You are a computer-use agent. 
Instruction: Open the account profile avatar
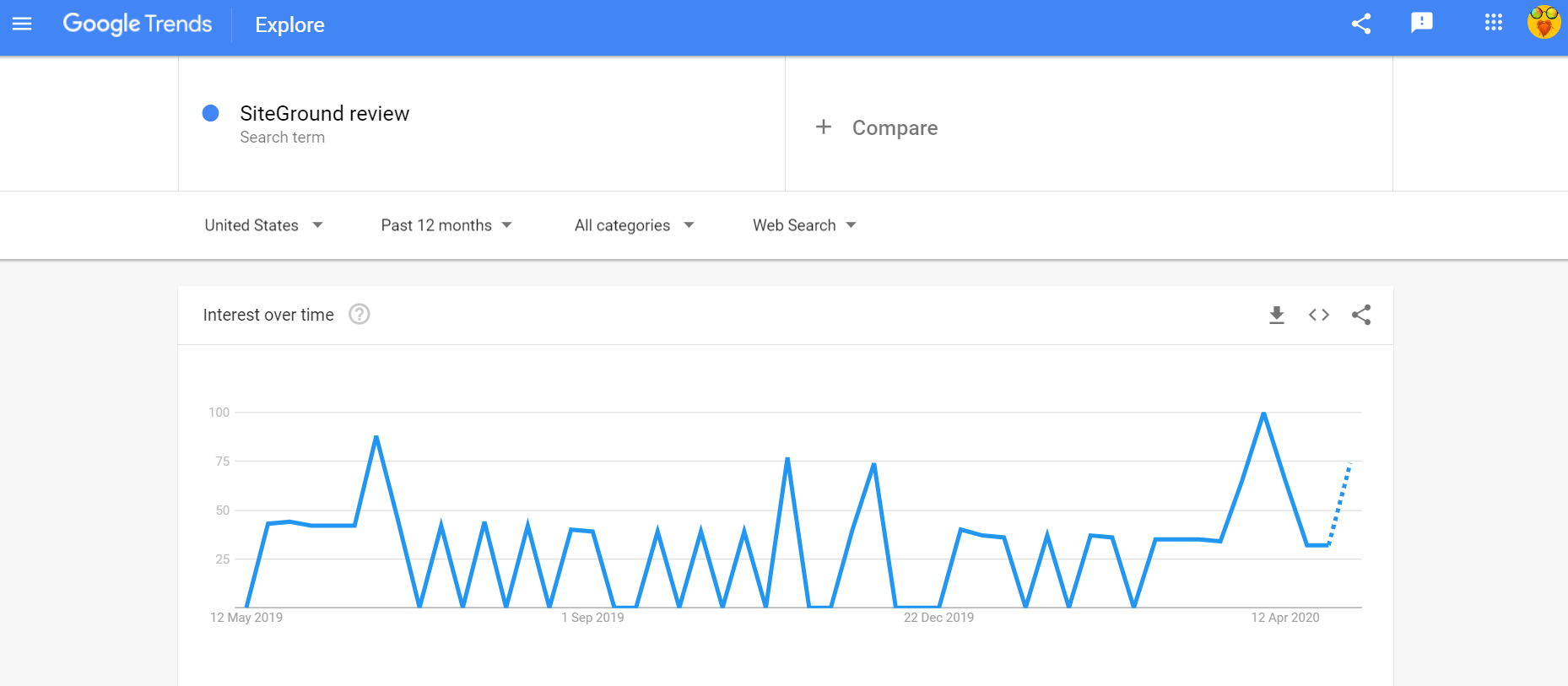1544,22
